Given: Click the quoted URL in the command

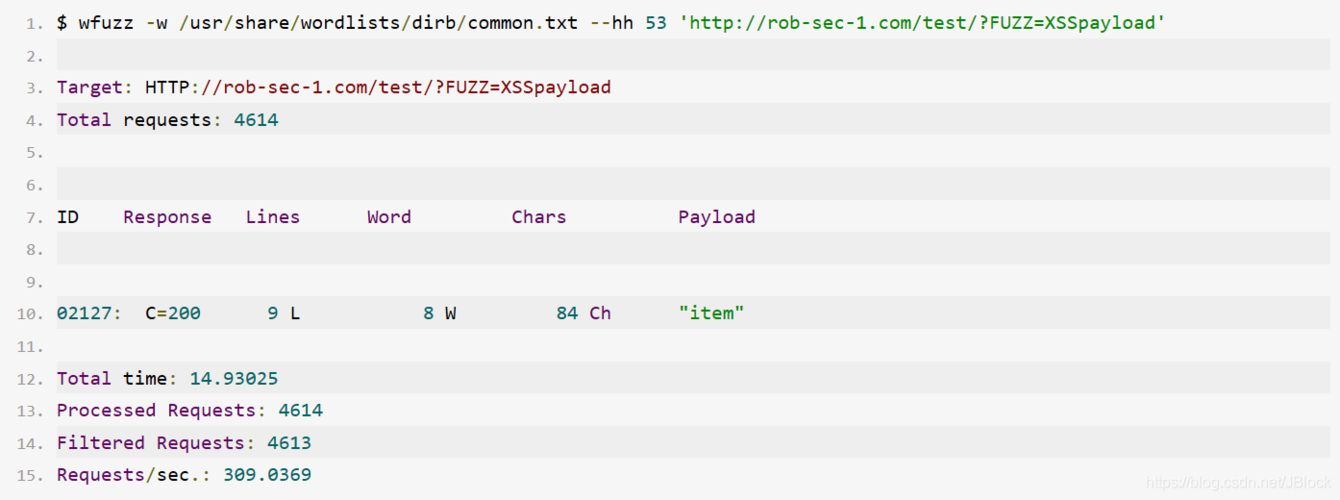Looking at the screenshot, I should [x=921, y=22].
